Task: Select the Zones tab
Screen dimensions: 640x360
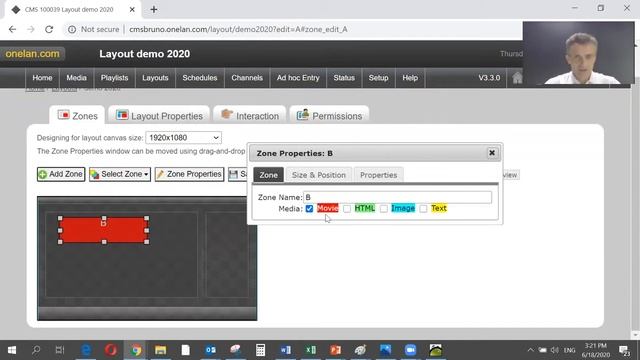Action: tap(77, 116)
